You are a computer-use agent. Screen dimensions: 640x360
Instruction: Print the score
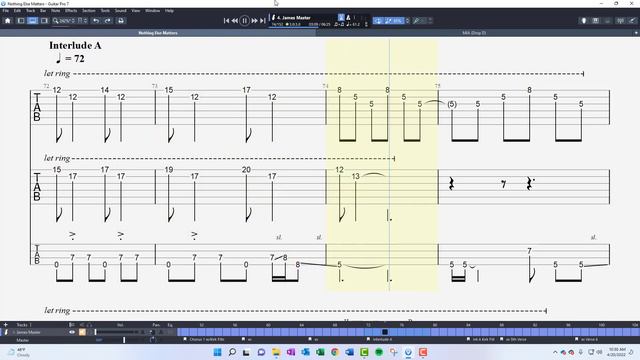coord(121,21)
